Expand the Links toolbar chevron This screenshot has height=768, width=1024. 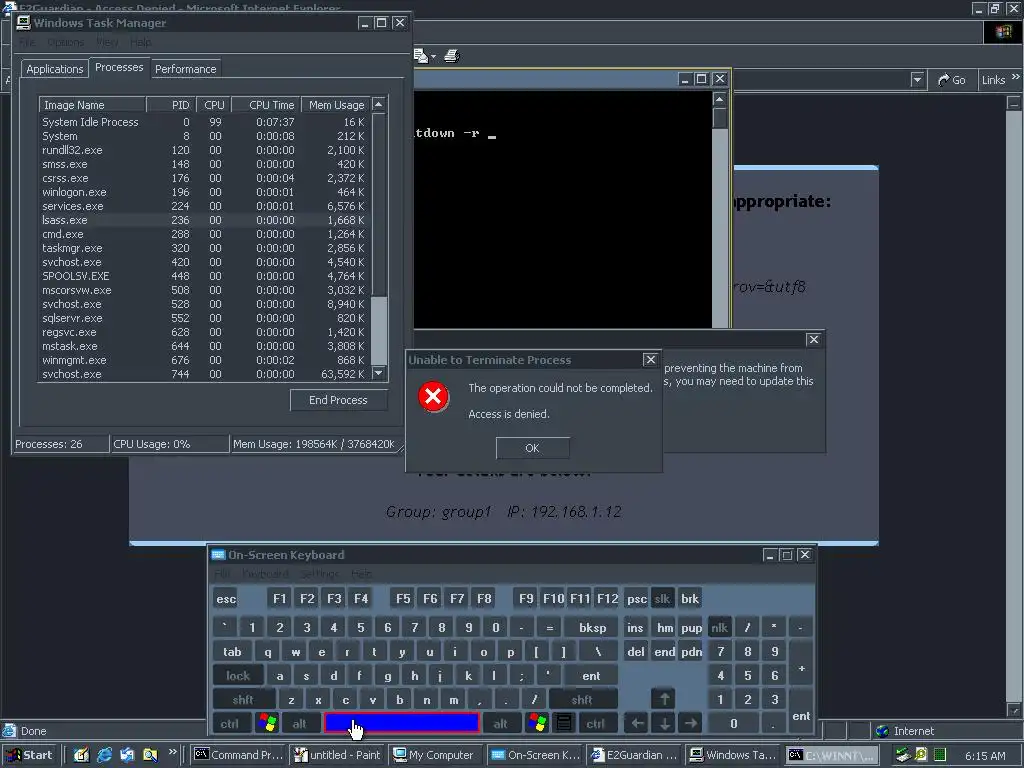[x=1015, y=76]
